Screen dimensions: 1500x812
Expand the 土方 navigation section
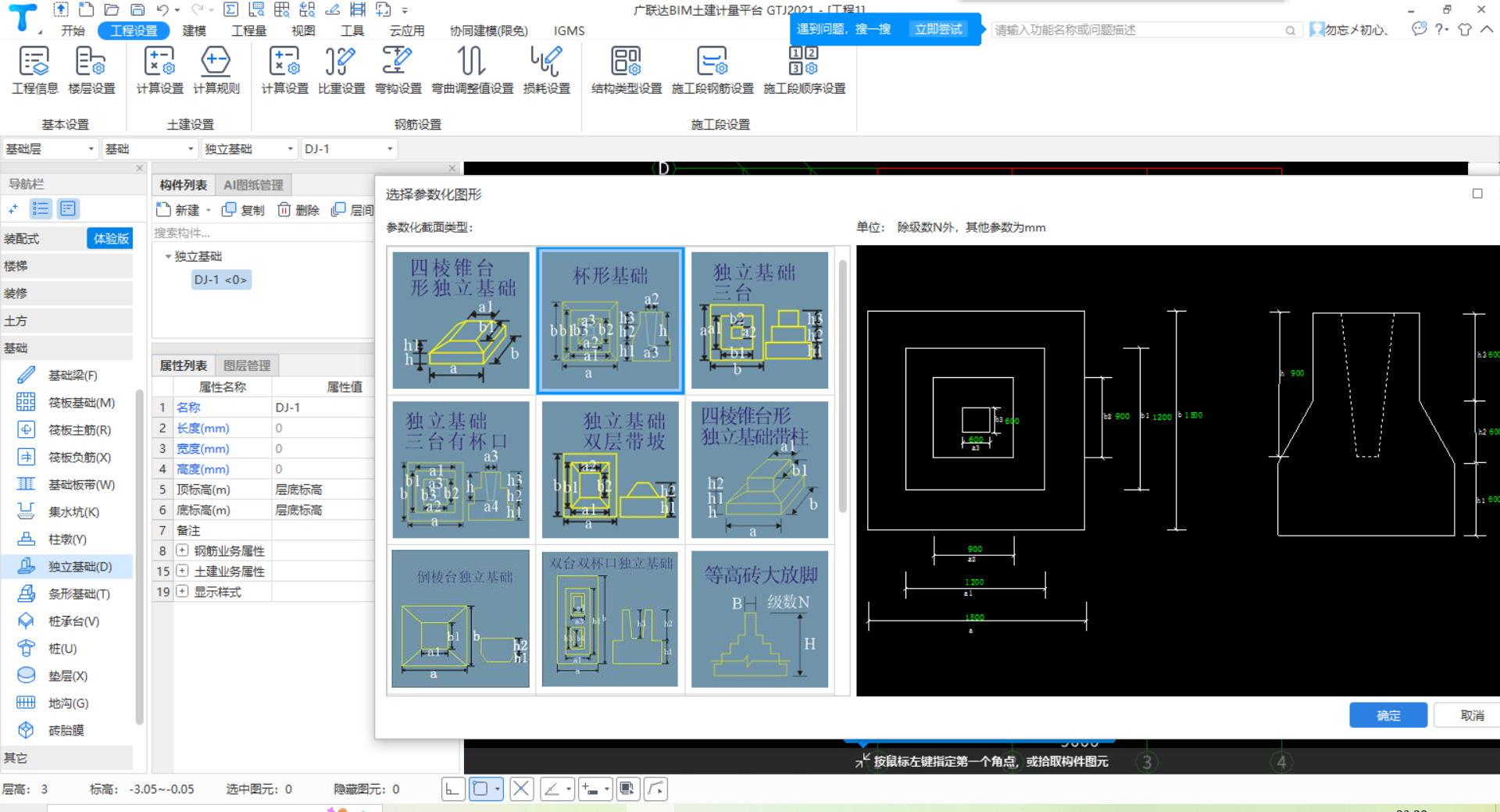pyautogui.click(x=66, y=321)
